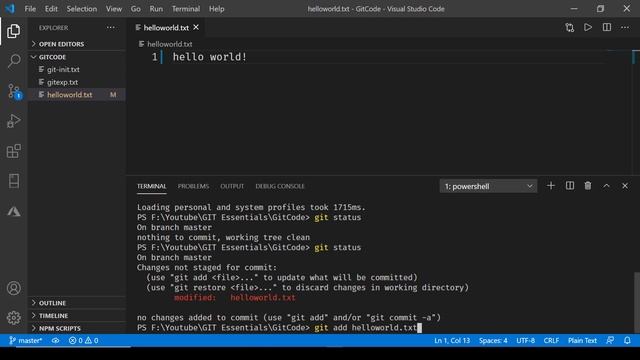Click CRLF end of line setting

(x=551, y=340)
